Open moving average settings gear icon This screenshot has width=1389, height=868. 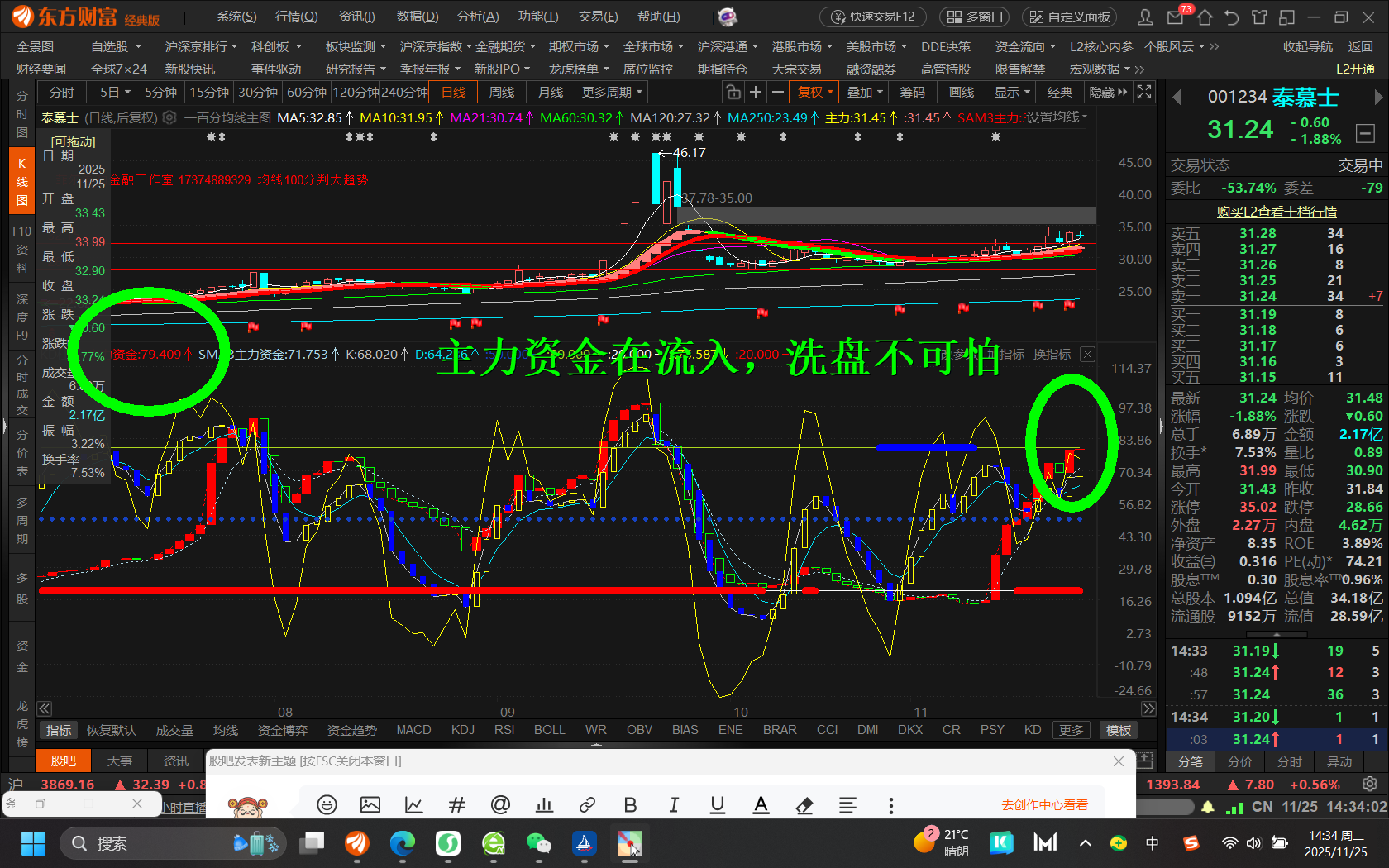pos(169,117)
